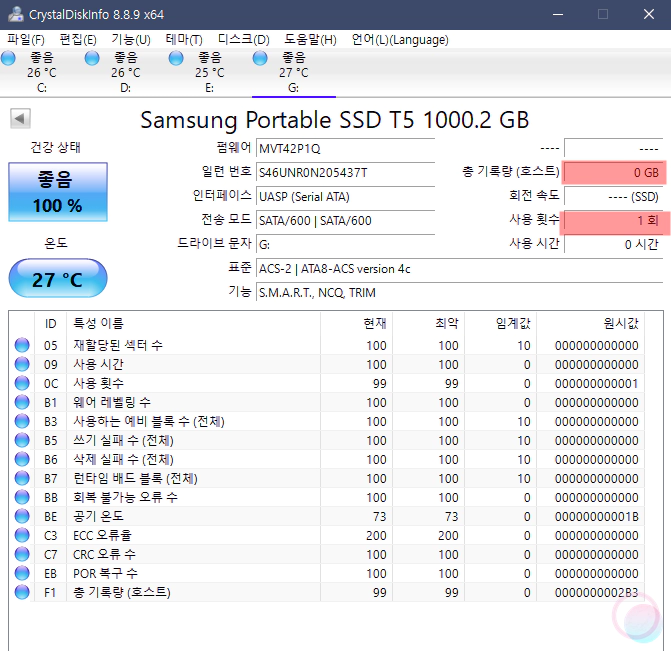The width and height of the screenshot is (671, 651).
Task: Select drive C: disk tab
Action: click(x=42, y=73)
